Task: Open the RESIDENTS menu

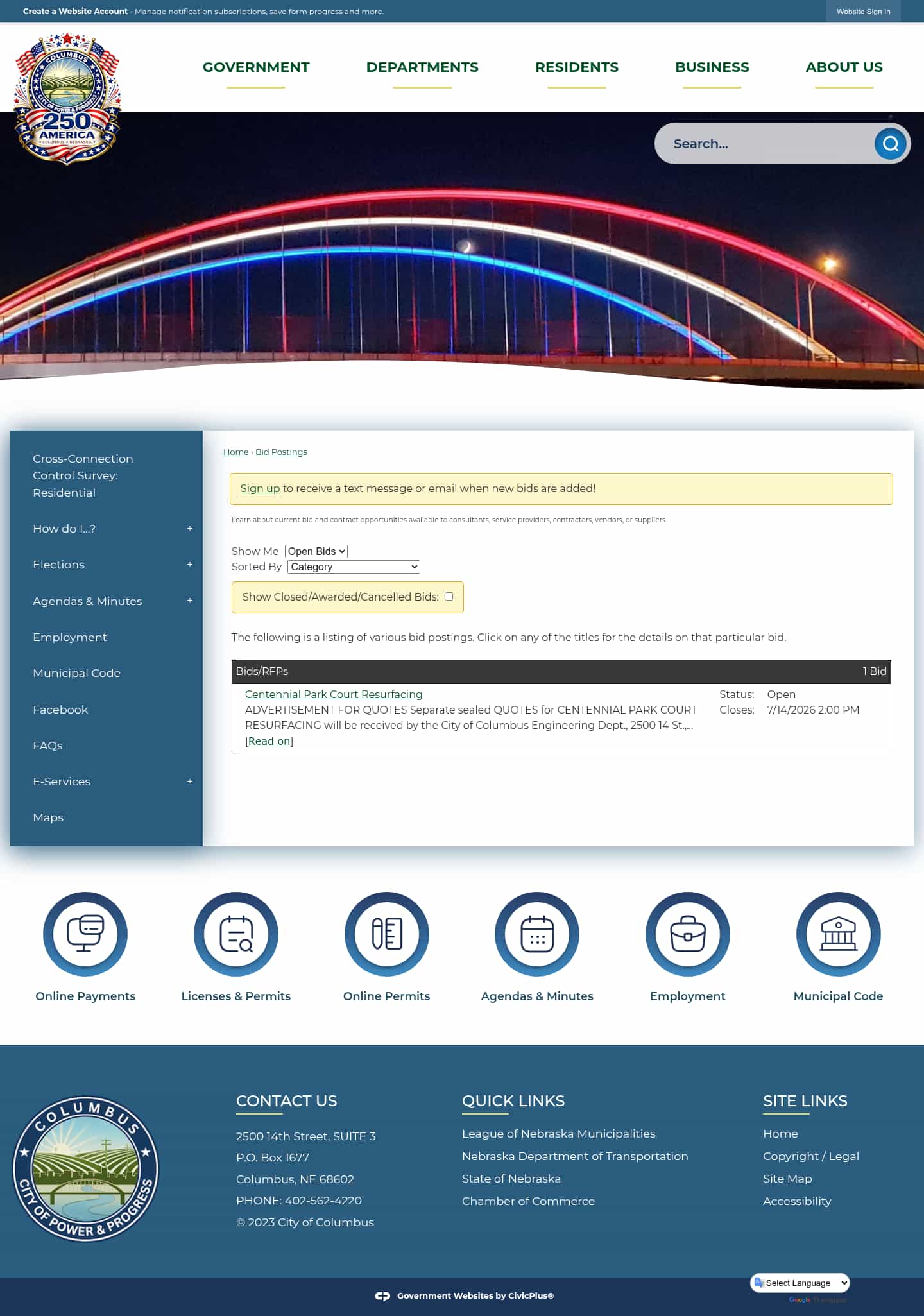Action: point(577,67)
